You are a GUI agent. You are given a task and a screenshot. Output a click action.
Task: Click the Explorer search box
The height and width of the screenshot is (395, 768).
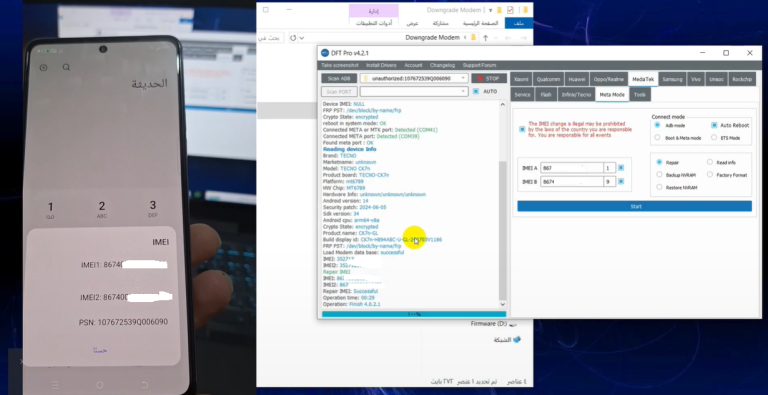click(270, 38)
